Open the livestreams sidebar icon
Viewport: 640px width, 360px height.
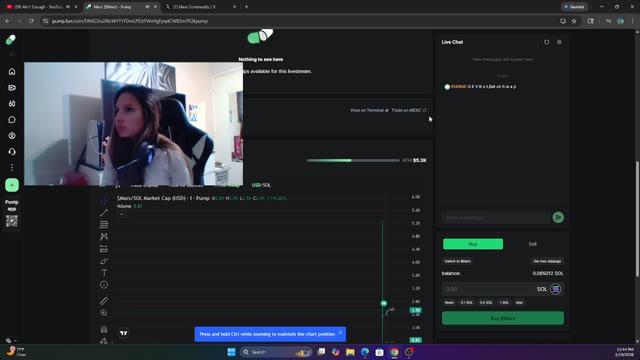[12, 88]
